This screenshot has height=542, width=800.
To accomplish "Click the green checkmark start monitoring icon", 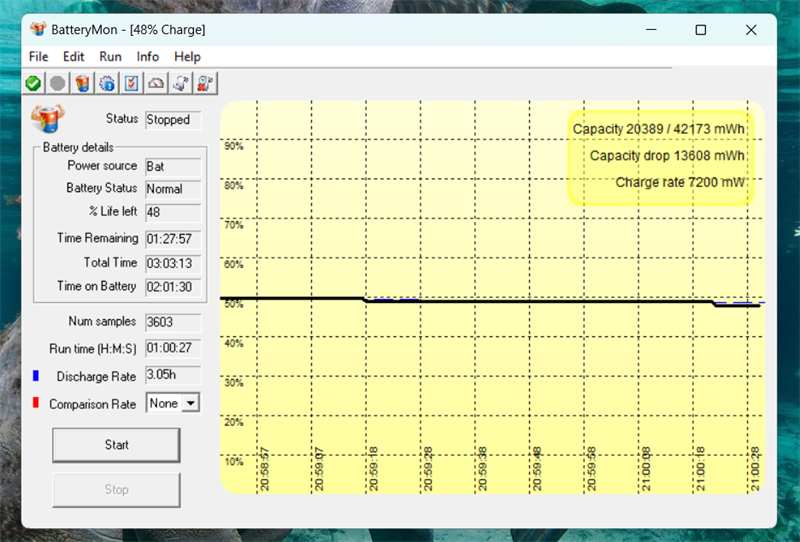I will 34,83.
